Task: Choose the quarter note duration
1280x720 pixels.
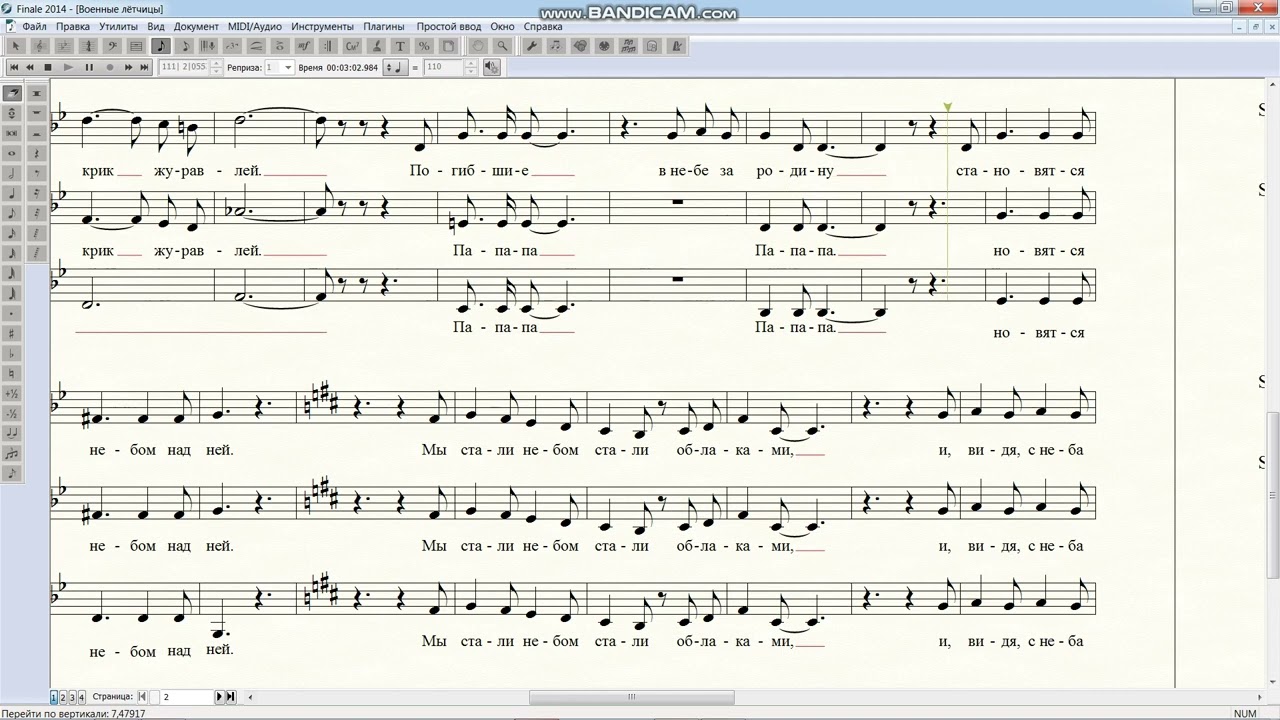Action: point(12,194)
